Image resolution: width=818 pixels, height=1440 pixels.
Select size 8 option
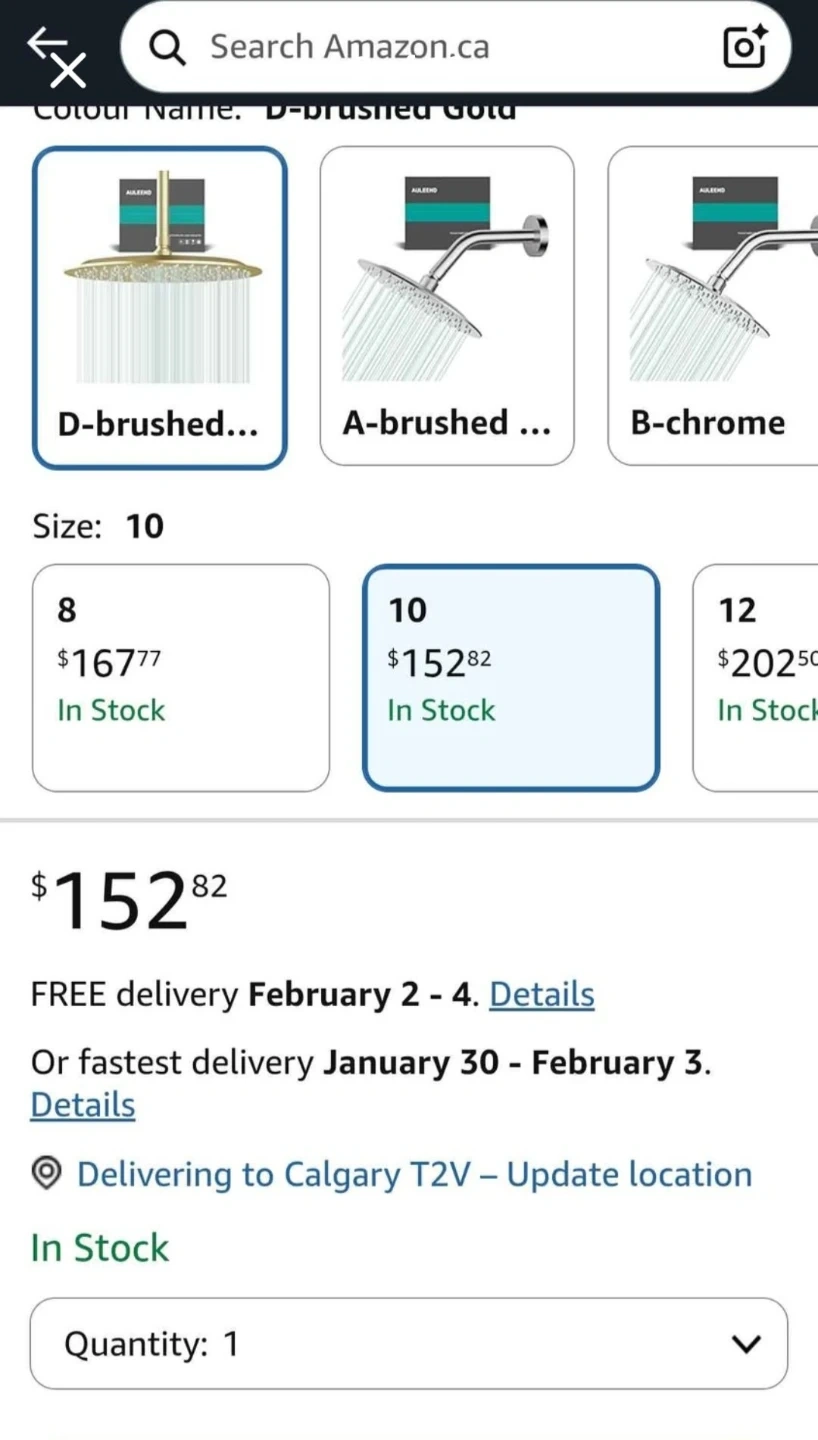(181, 677)
